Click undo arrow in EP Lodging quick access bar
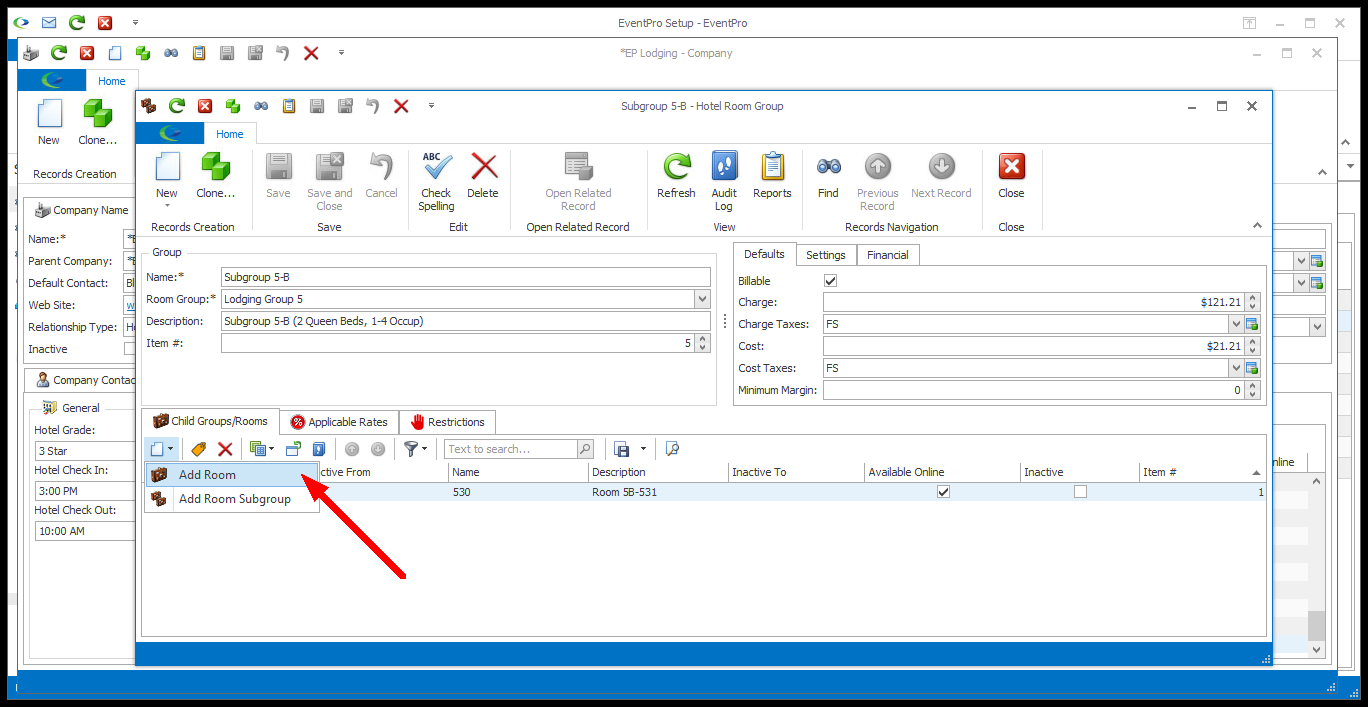 click(x=283, y=53)
